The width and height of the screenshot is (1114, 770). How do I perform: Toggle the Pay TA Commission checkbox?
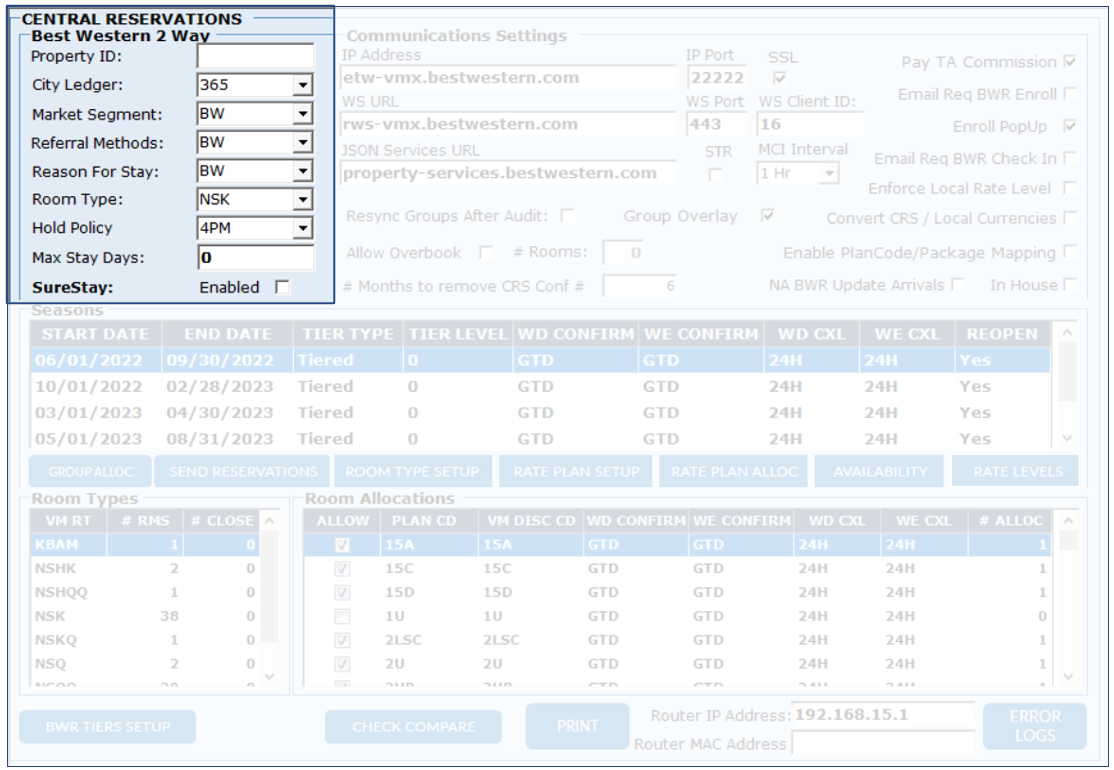point(1070,62)
